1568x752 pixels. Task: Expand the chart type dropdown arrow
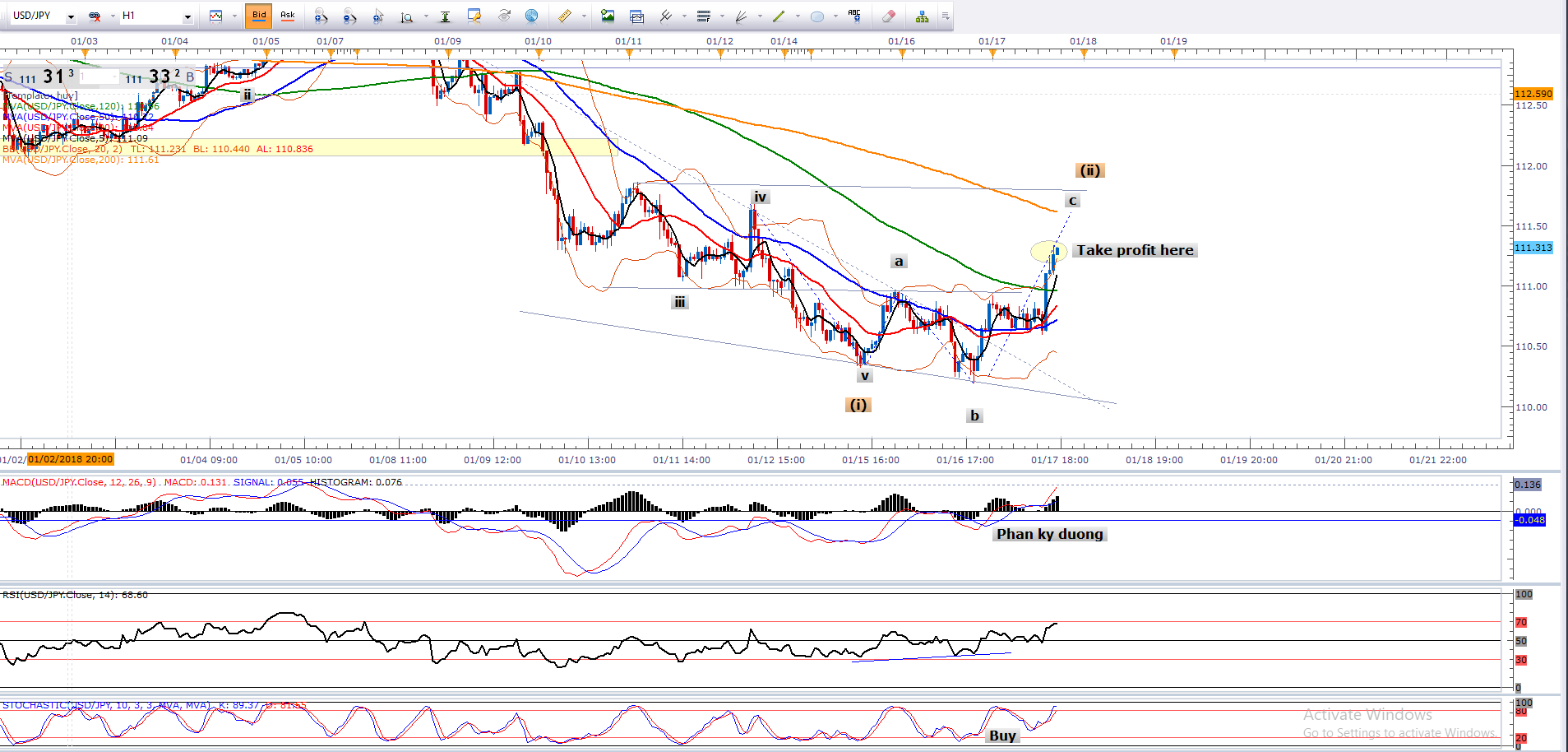coord(234,16)
